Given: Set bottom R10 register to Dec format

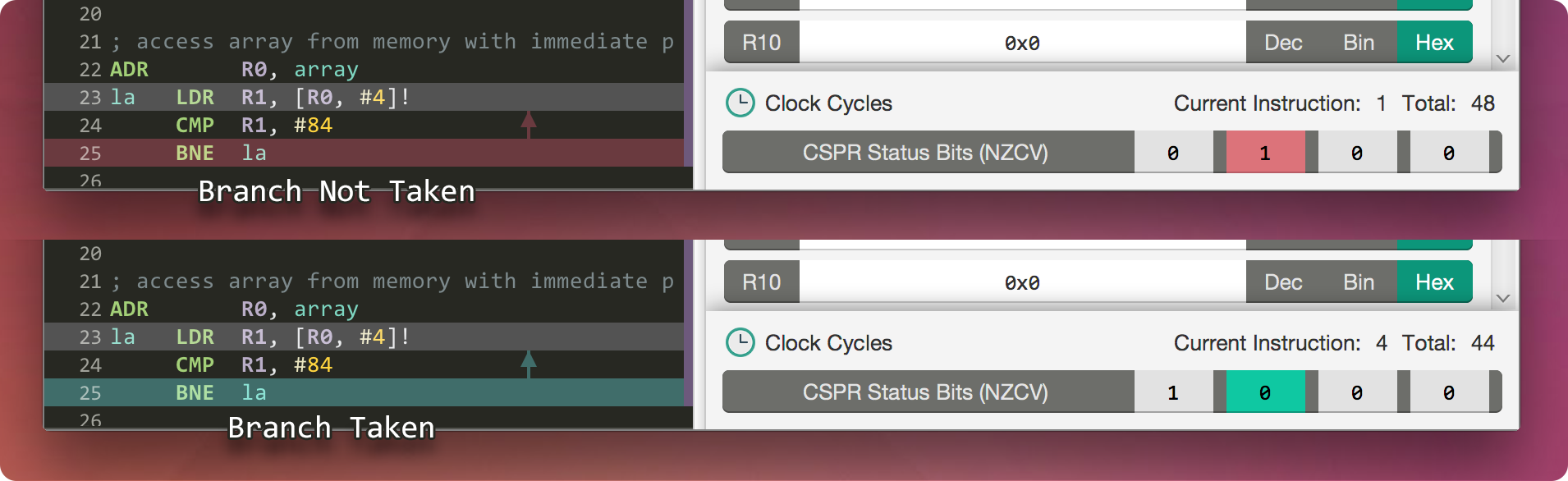Looking at the screenshot, I should click(1283, 282).
